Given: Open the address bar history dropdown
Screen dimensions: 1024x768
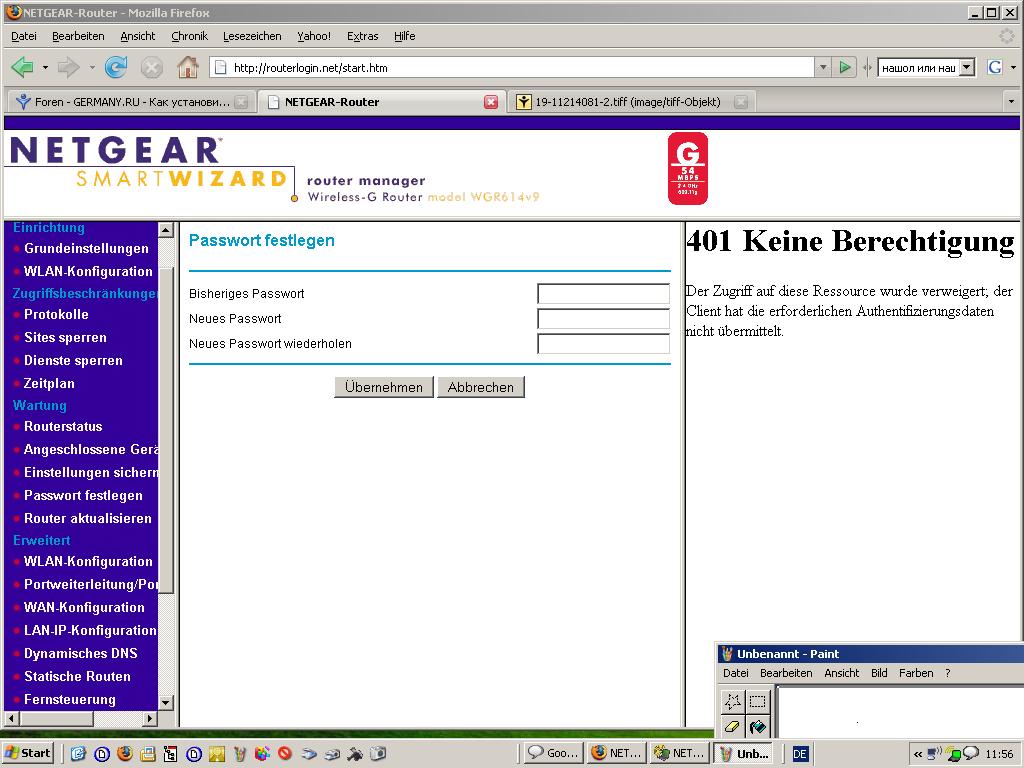Looking at the screenshot, I should 823,67.
